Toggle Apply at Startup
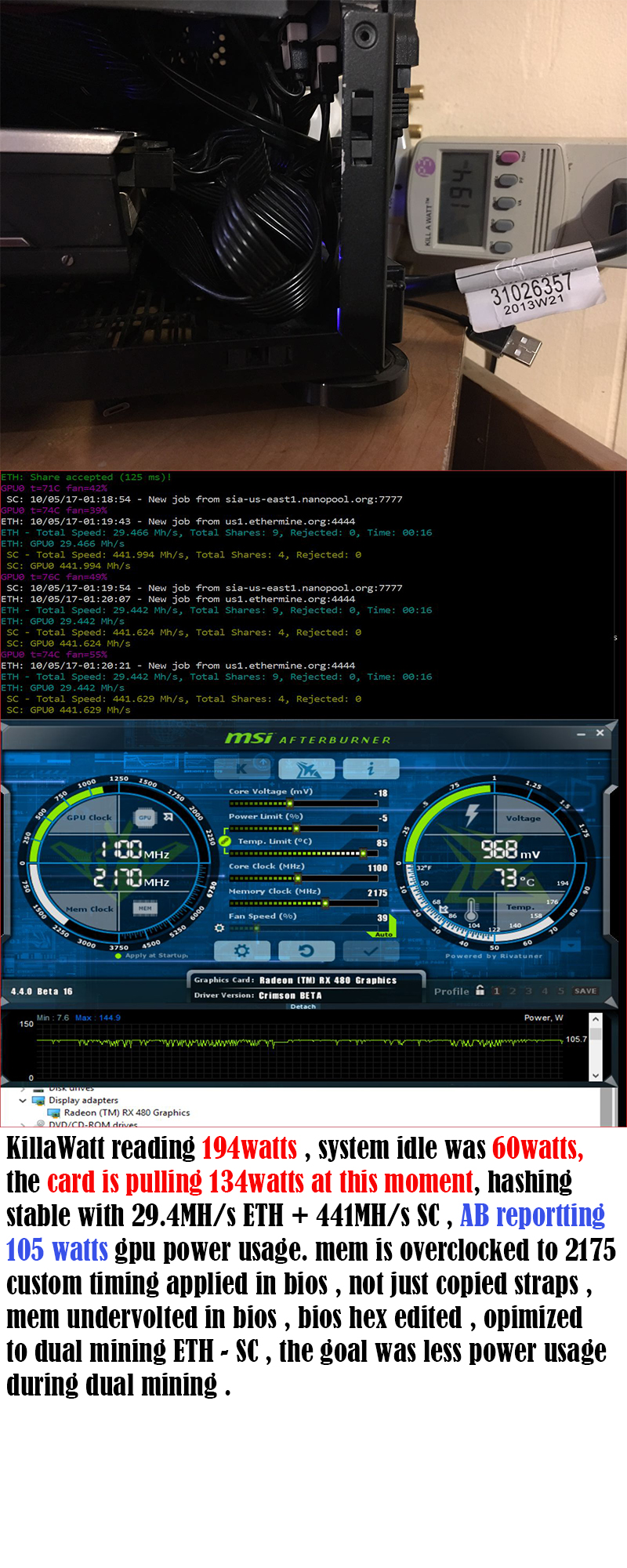Viewport: 627px width, 1568px height. click(x=152, y=956)
